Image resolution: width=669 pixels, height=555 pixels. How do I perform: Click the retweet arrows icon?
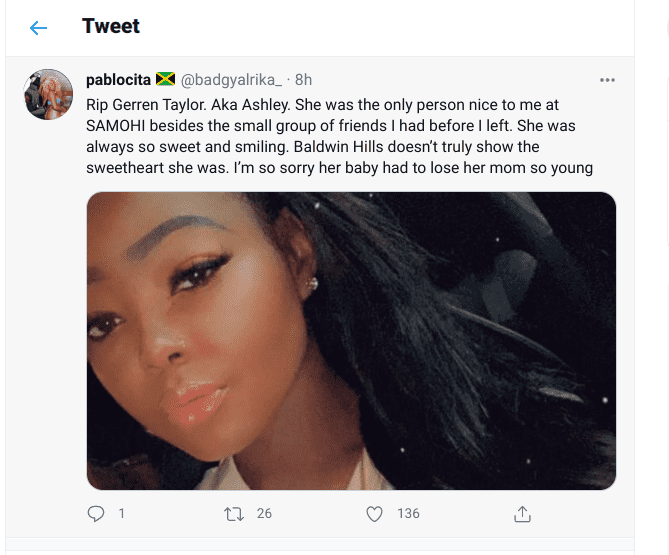232,513
